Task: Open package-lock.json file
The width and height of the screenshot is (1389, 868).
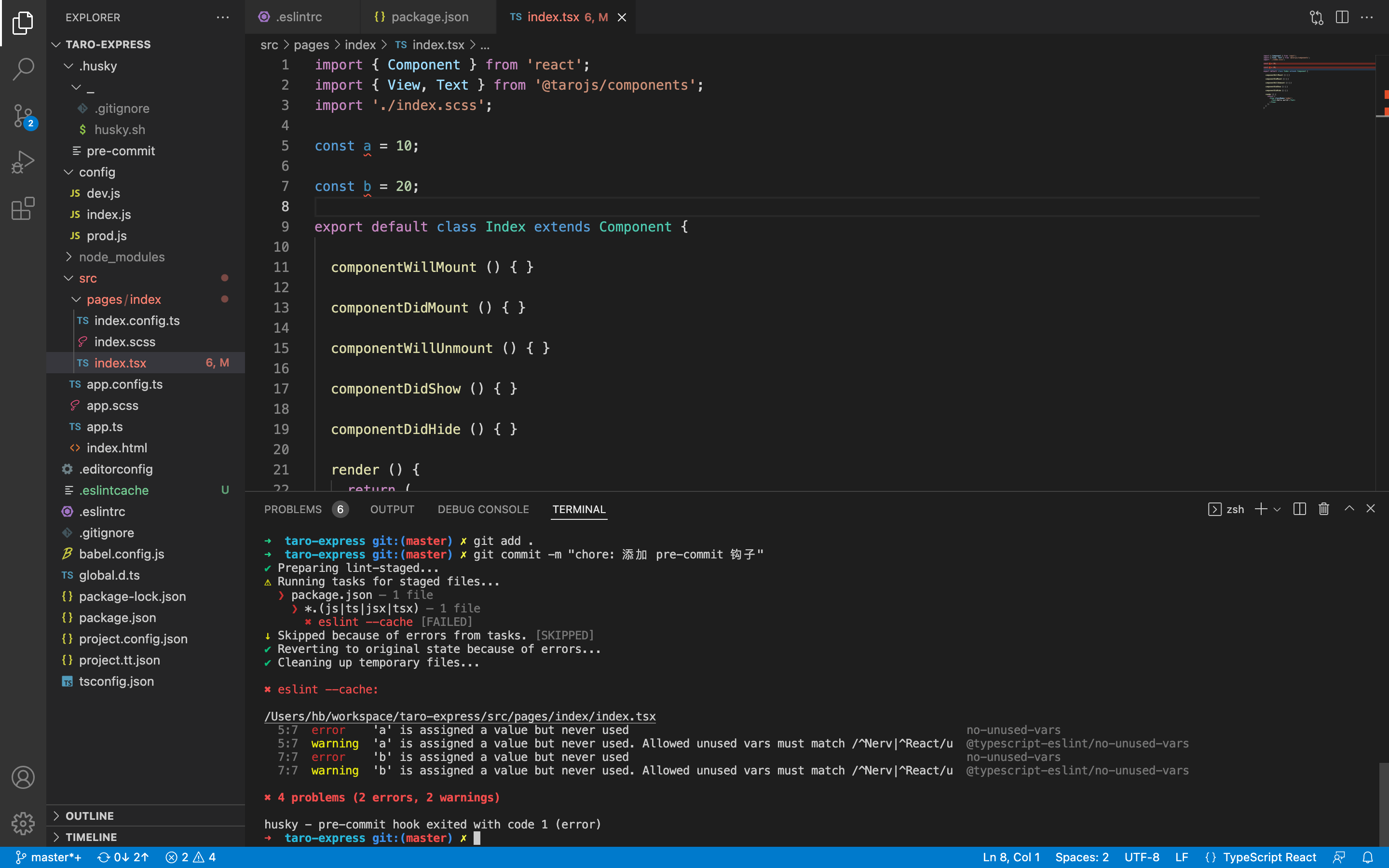Action: [x=146, y=597]
